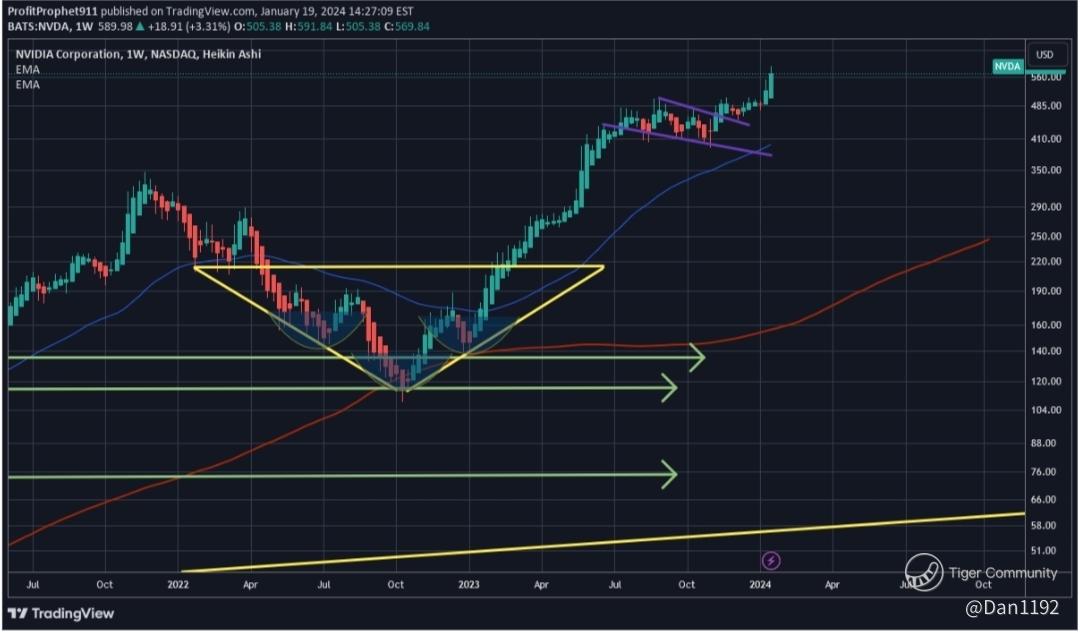Viewport: 1080px width, 633px height.
Task: Click the 250.00 price axis label
Action: point(1046,236)
